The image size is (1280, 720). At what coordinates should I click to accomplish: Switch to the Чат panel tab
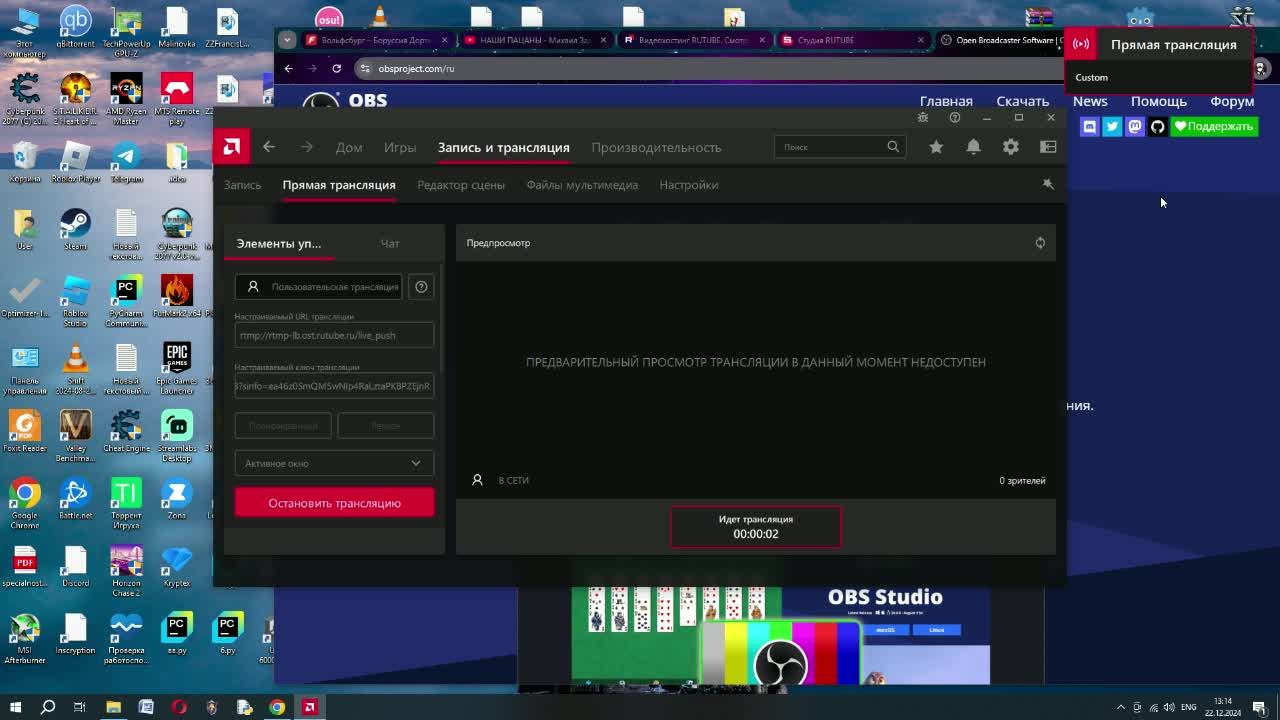point(390,243)
